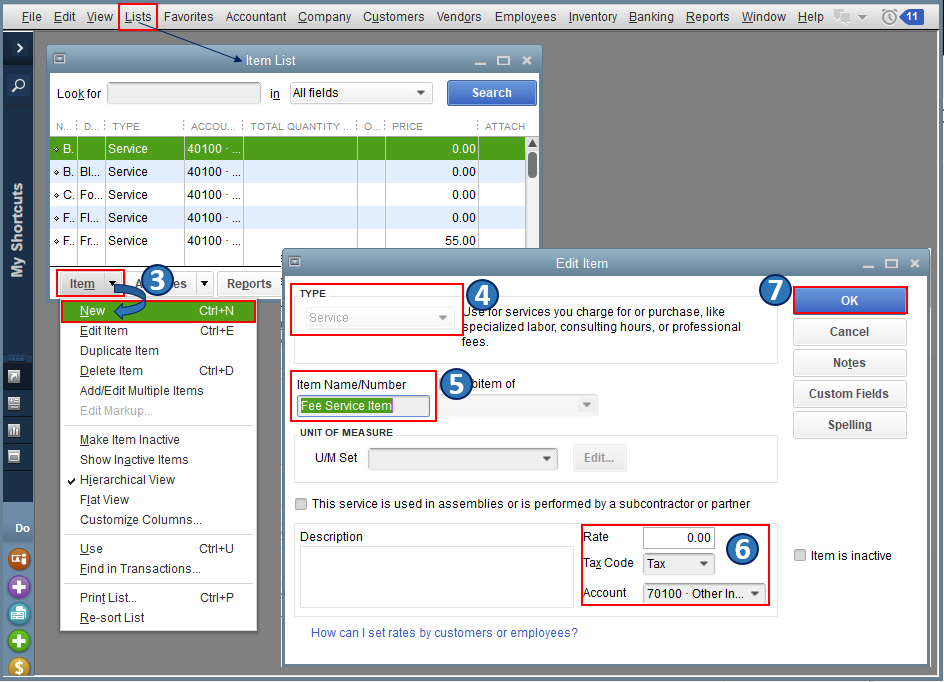944x682 pixels.
Task: Open Custom Fields button
Action: point(849,394)
